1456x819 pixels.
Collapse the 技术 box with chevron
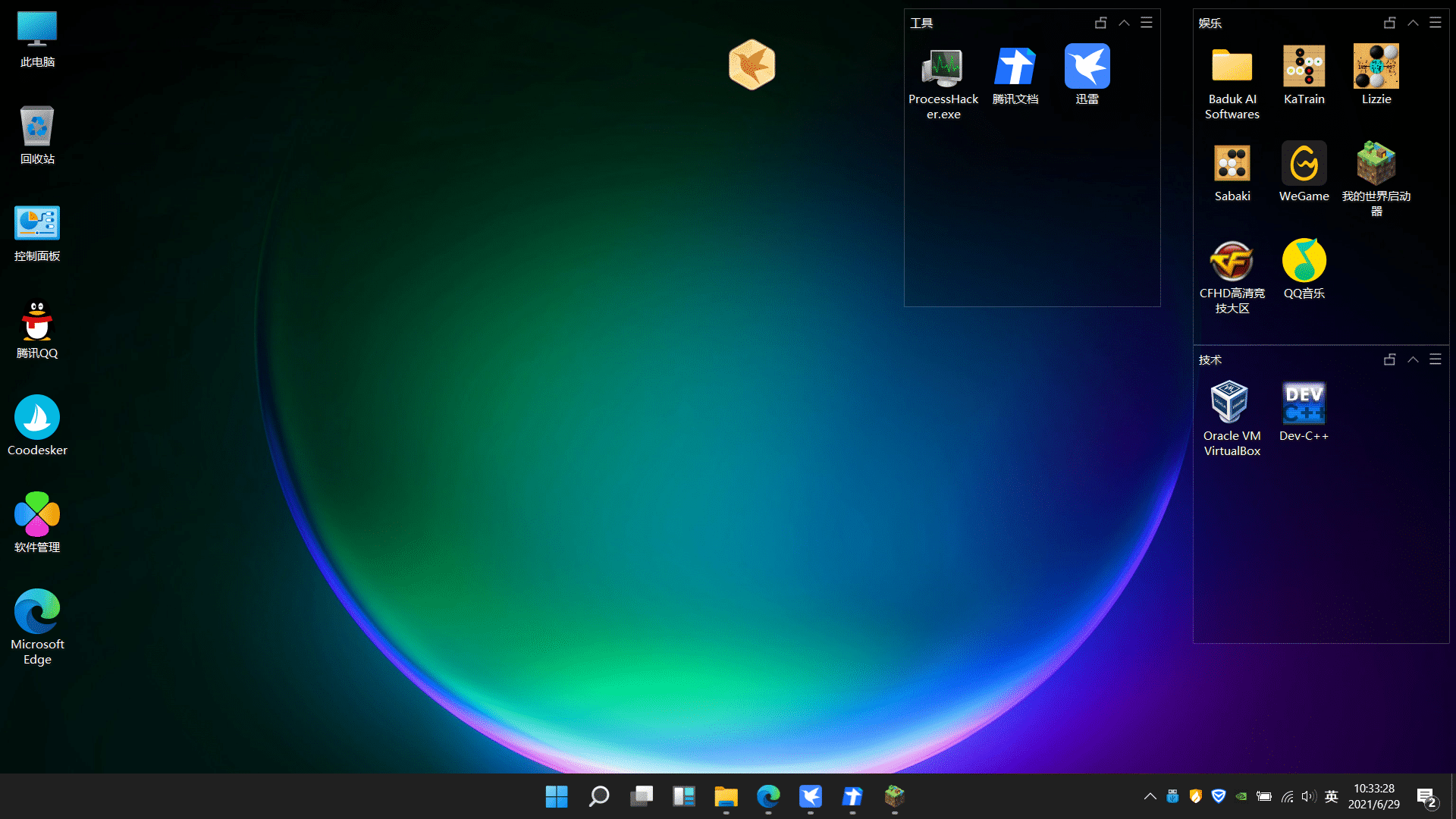[x=1413, y=359]
